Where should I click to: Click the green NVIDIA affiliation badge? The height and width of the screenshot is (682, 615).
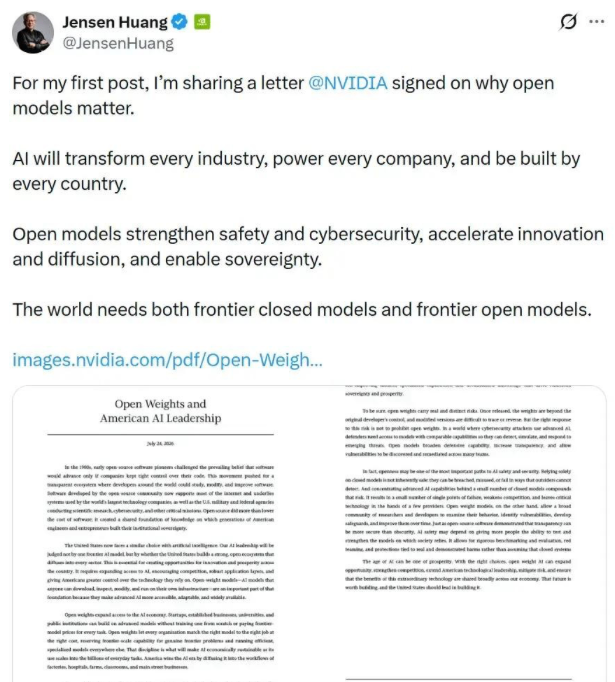tap(202, 22)
